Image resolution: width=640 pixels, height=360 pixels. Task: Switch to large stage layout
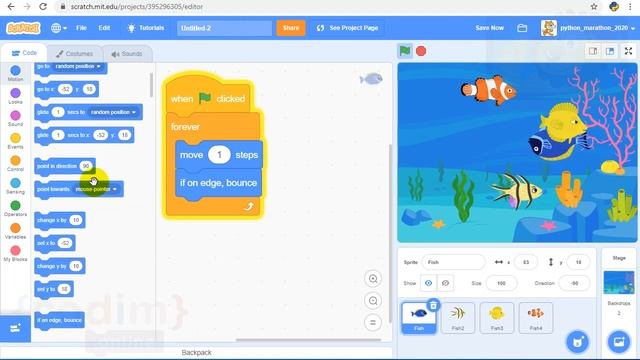pos(610,51)
